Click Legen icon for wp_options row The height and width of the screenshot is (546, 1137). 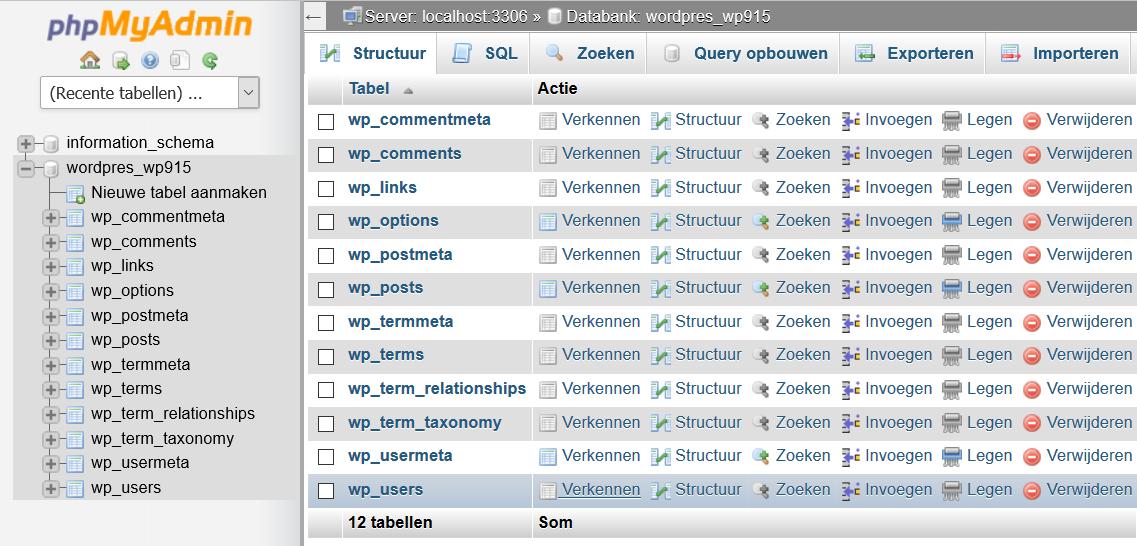coord(951,221)
